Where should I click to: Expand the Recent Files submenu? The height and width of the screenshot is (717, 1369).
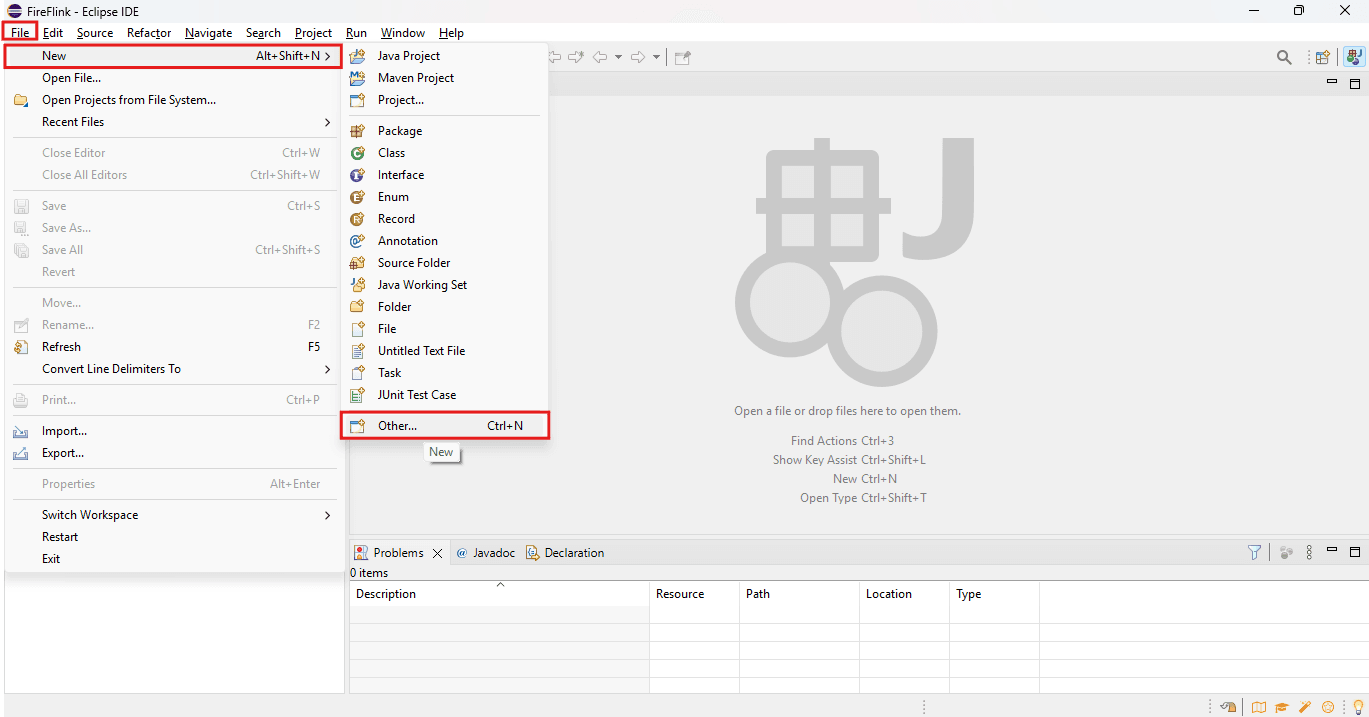coord(174,122)
